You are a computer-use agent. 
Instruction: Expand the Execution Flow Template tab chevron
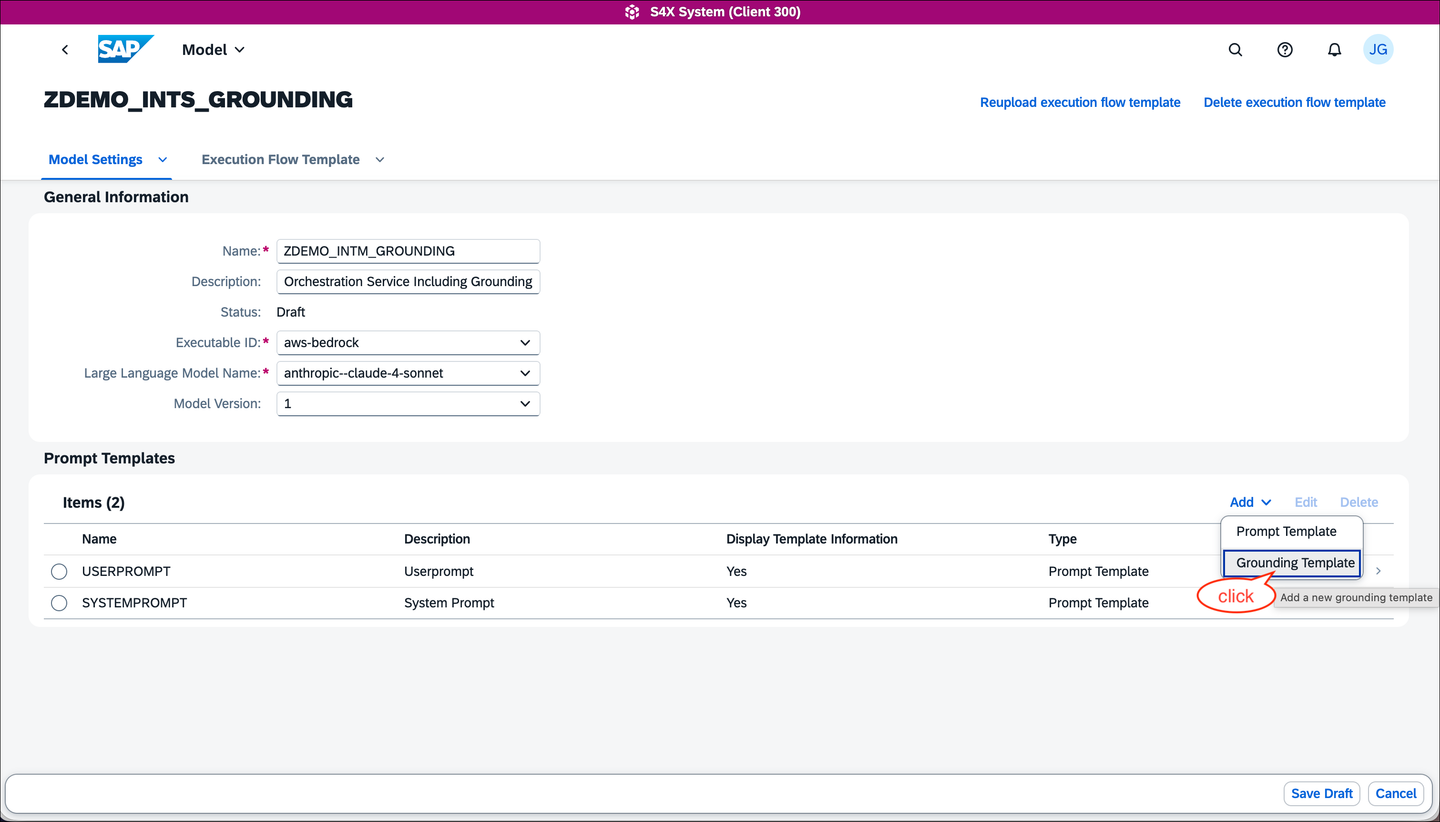[380, 160]
